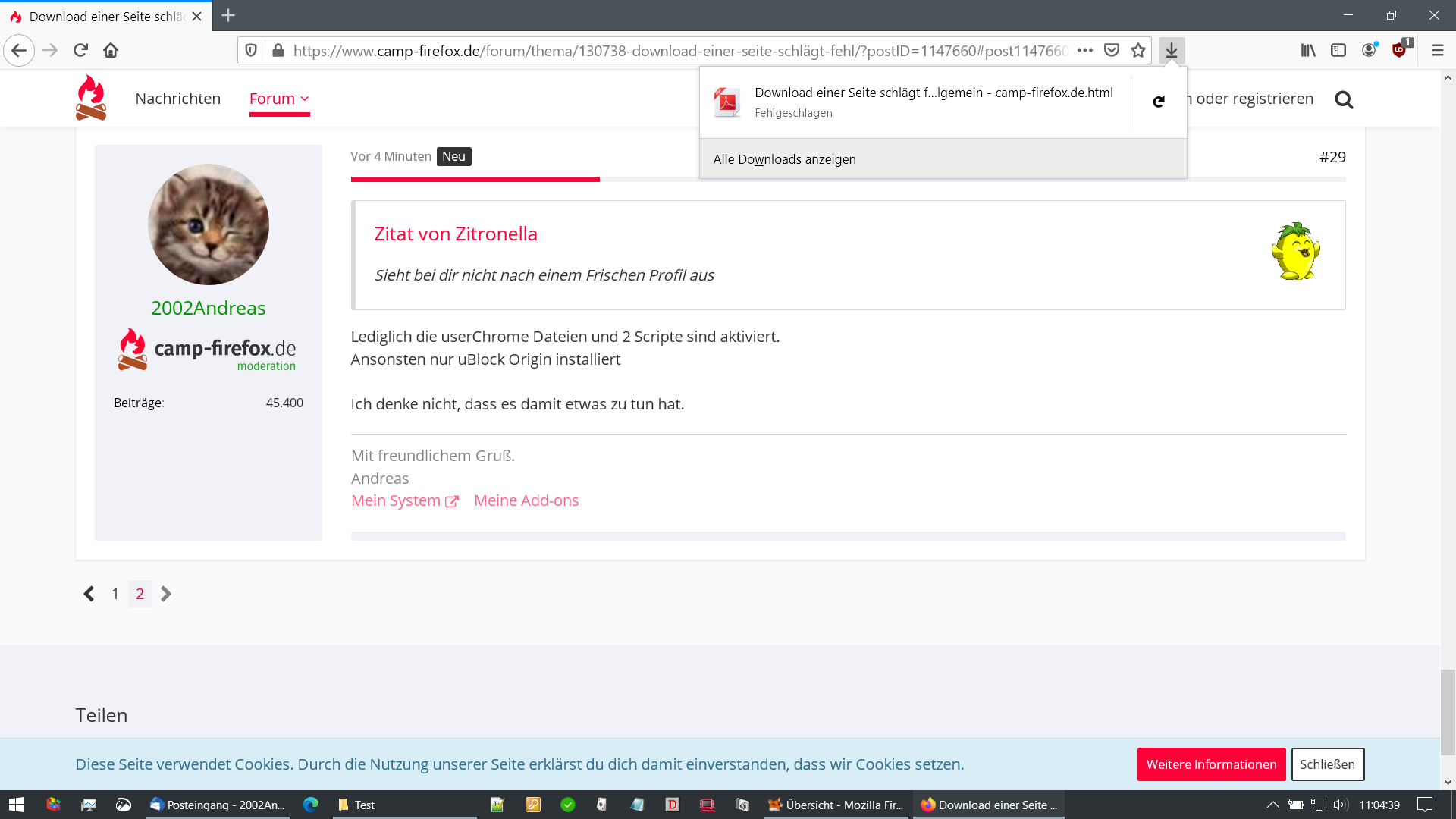Toggle the sidebar view icon

click(x=1338, y=51)
